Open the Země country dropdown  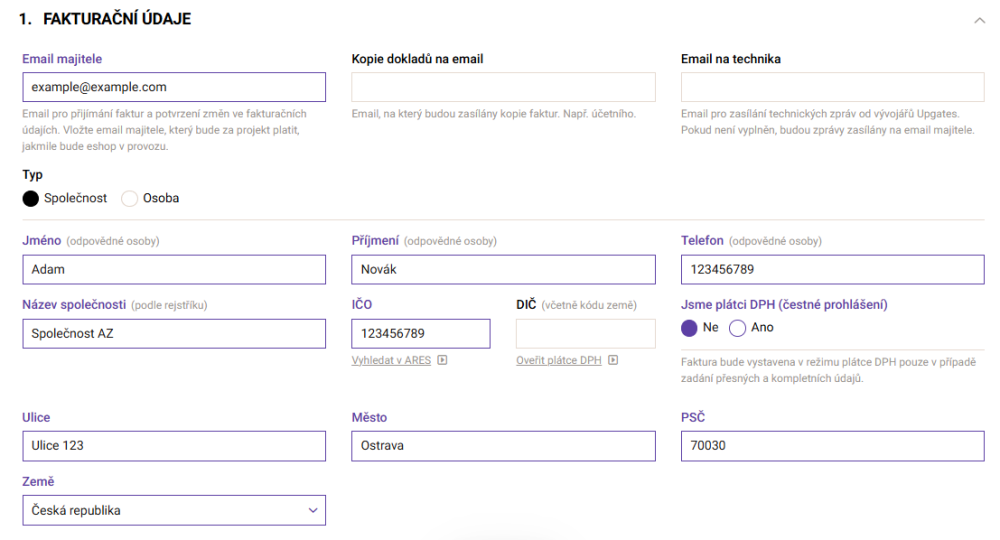click(173, 510)
